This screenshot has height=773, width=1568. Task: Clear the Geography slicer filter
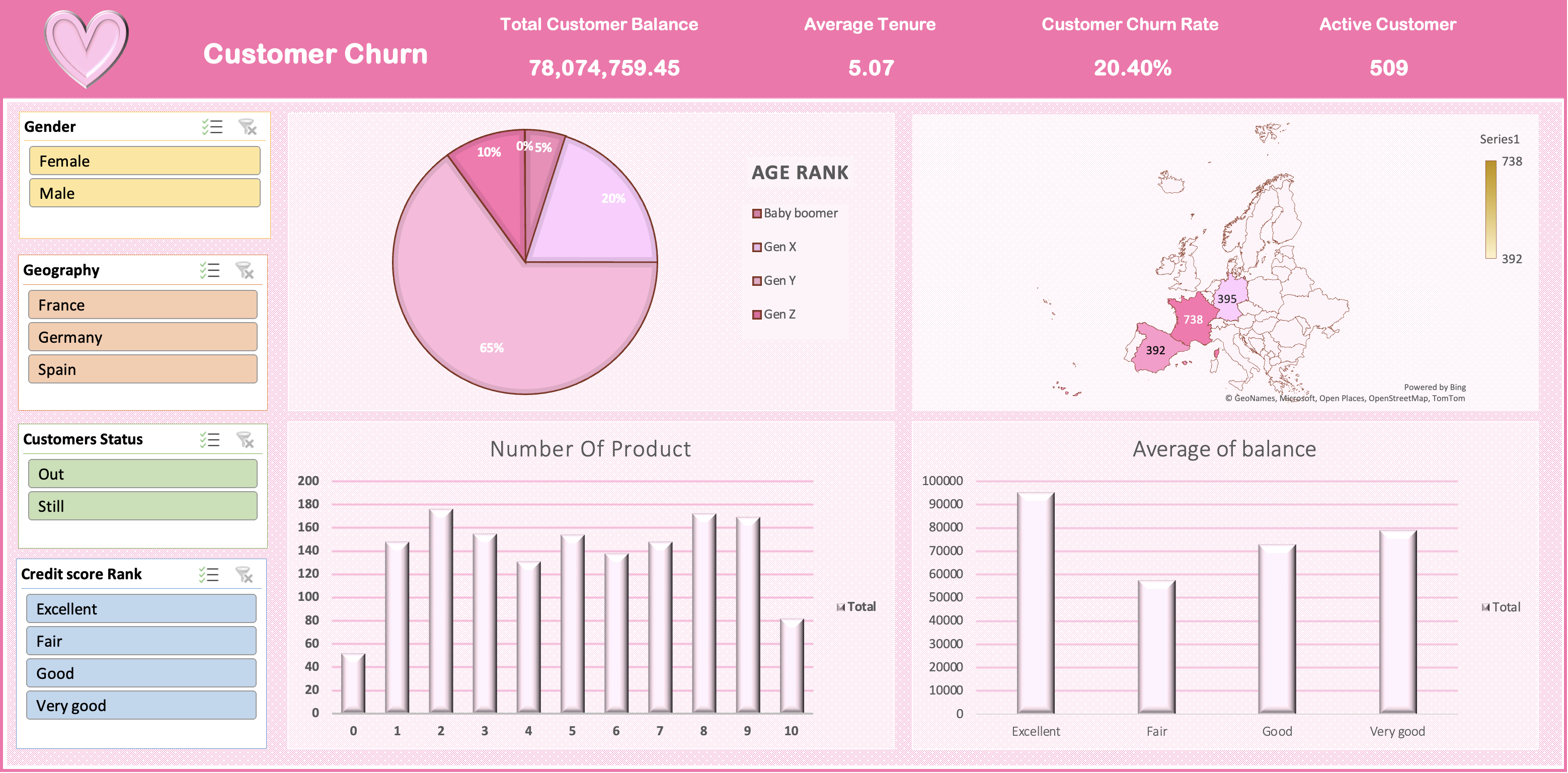point(245,270)
